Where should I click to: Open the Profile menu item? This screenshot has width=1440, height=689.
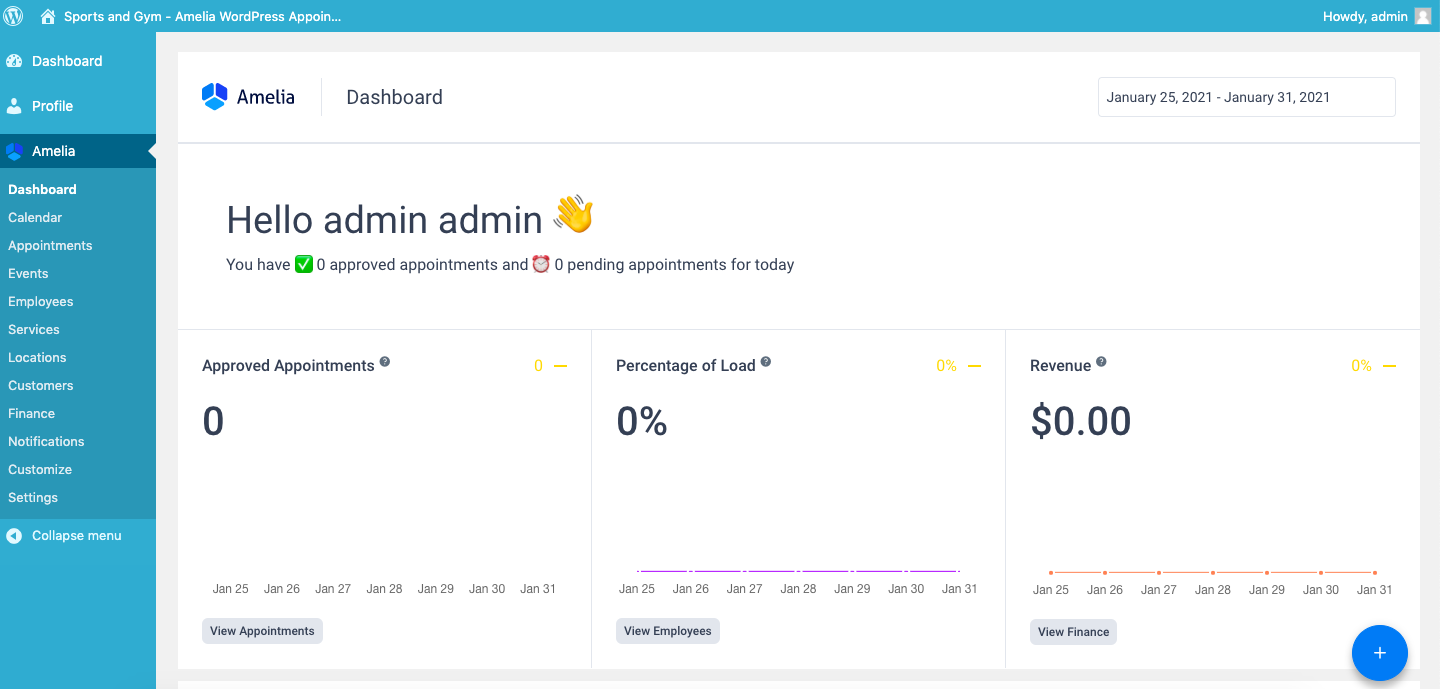pyautogui.click(x=52, y=106)
